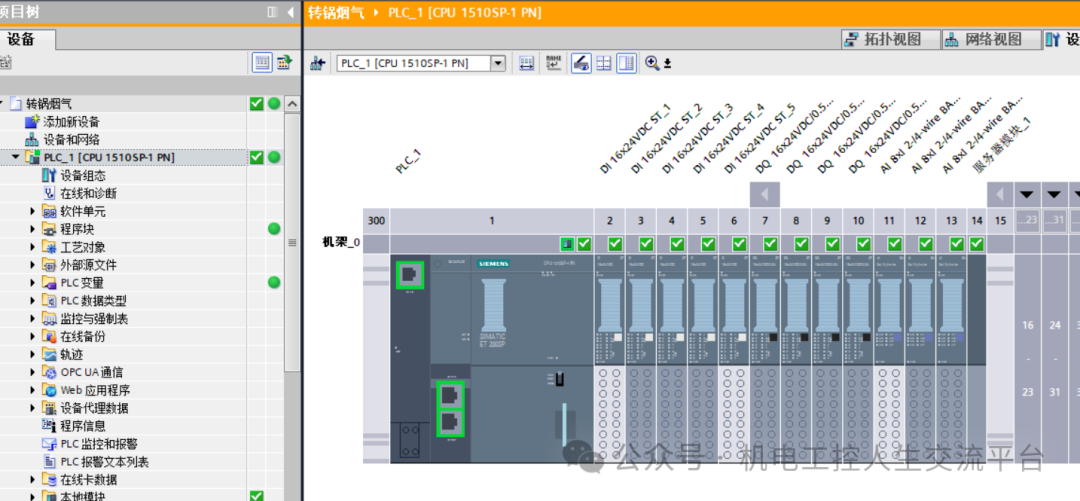Click the panel layout icon in the project tree header

click(x=273, y=12)
